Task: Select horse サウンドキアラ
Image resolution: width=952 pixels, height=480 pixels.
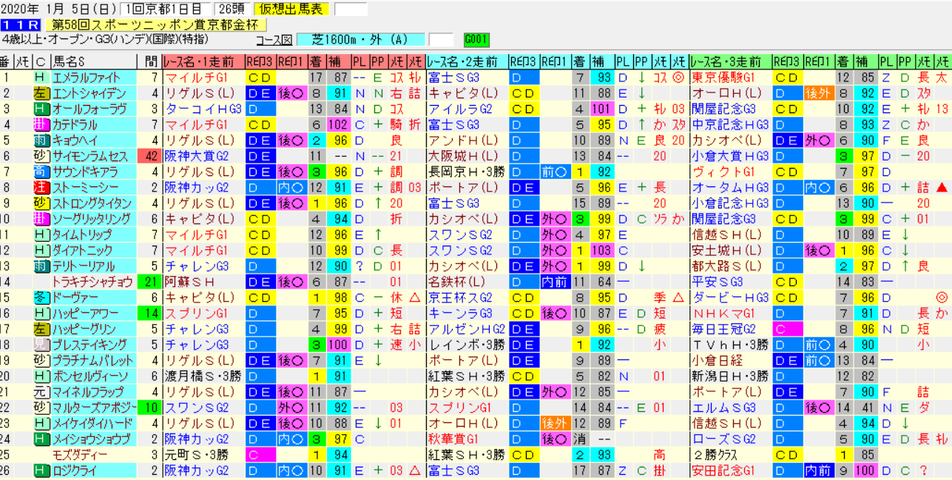Action: pyautogui.click(x=93, y=172)
